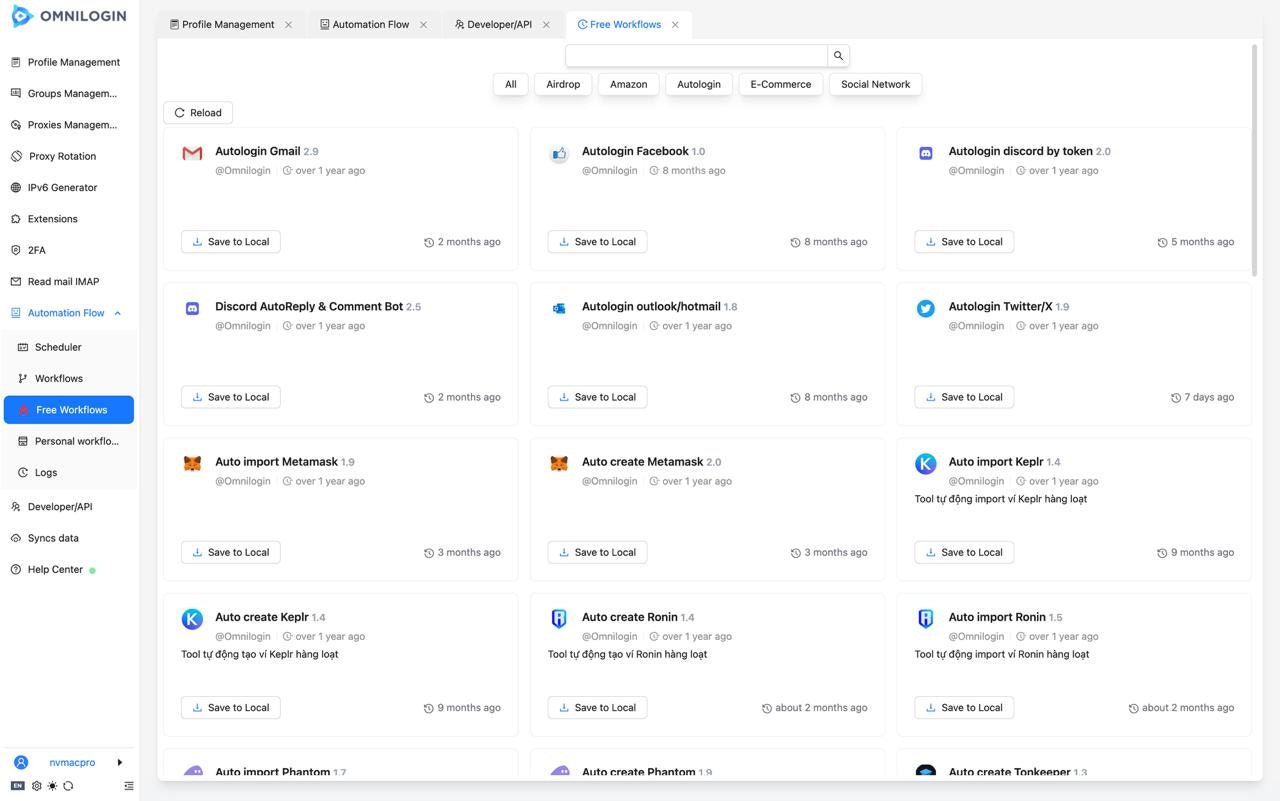Screen dimensions: 1280x801
Task: Click the search magnifier button
Action: pos(839,56)
